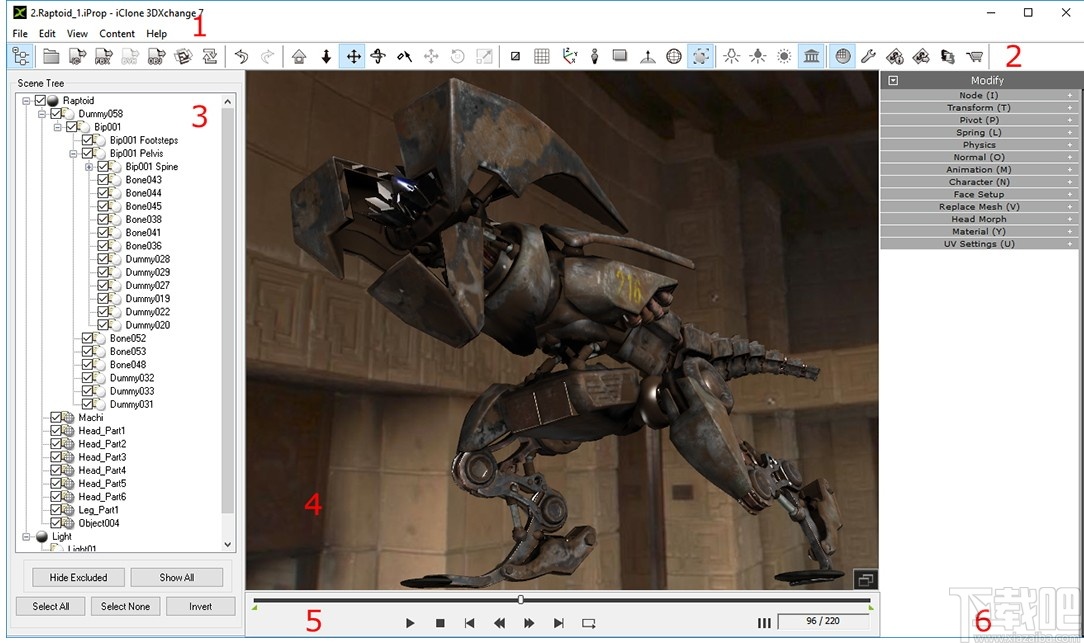Image resolution: width=1084 pixels, height=643 pixels.
Task: Click the Undo icon
Action: (241, 56)
